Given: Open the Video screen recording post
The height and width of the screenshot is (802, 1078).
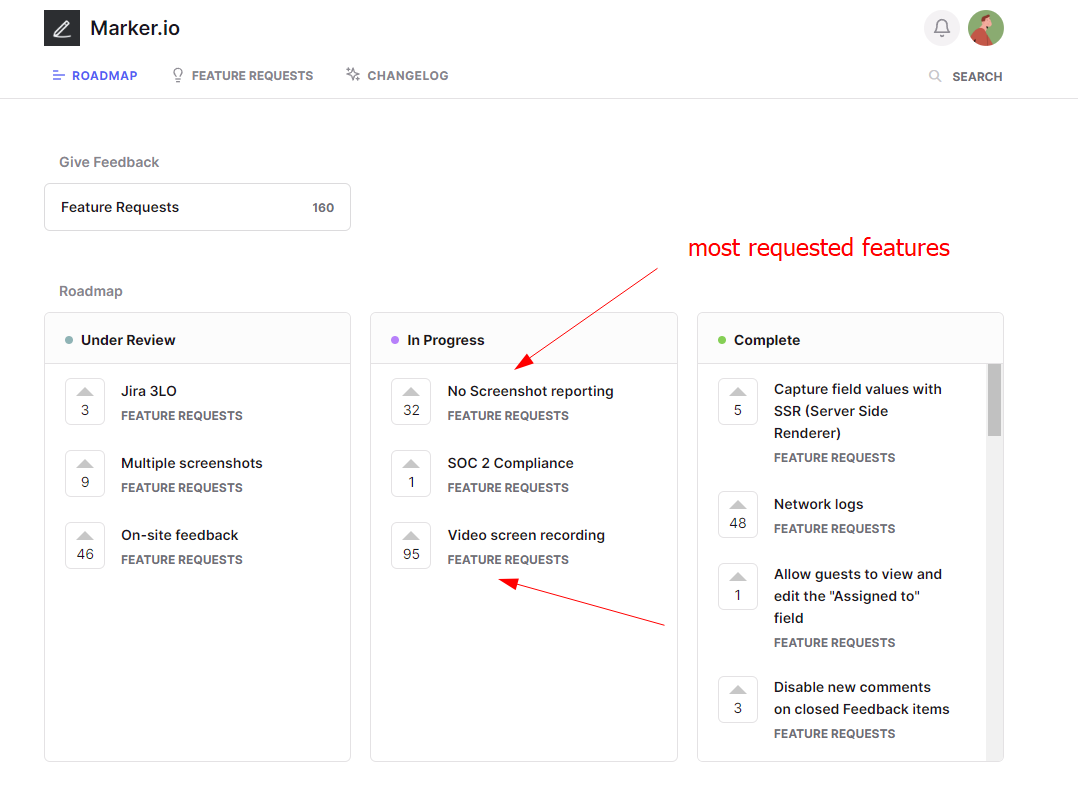Looking at the screenshot, I should (x=526, y=536).
